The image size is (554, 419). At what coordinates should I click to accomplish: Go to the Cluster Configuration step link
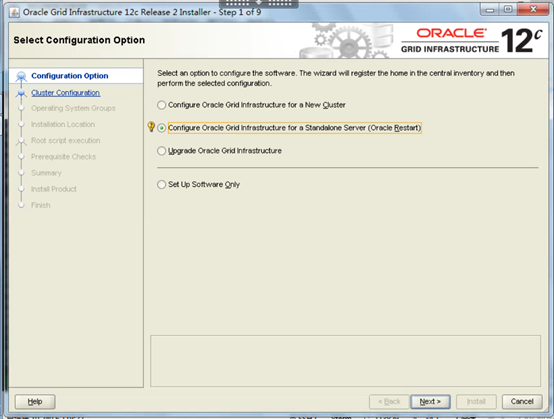(65, 93)
